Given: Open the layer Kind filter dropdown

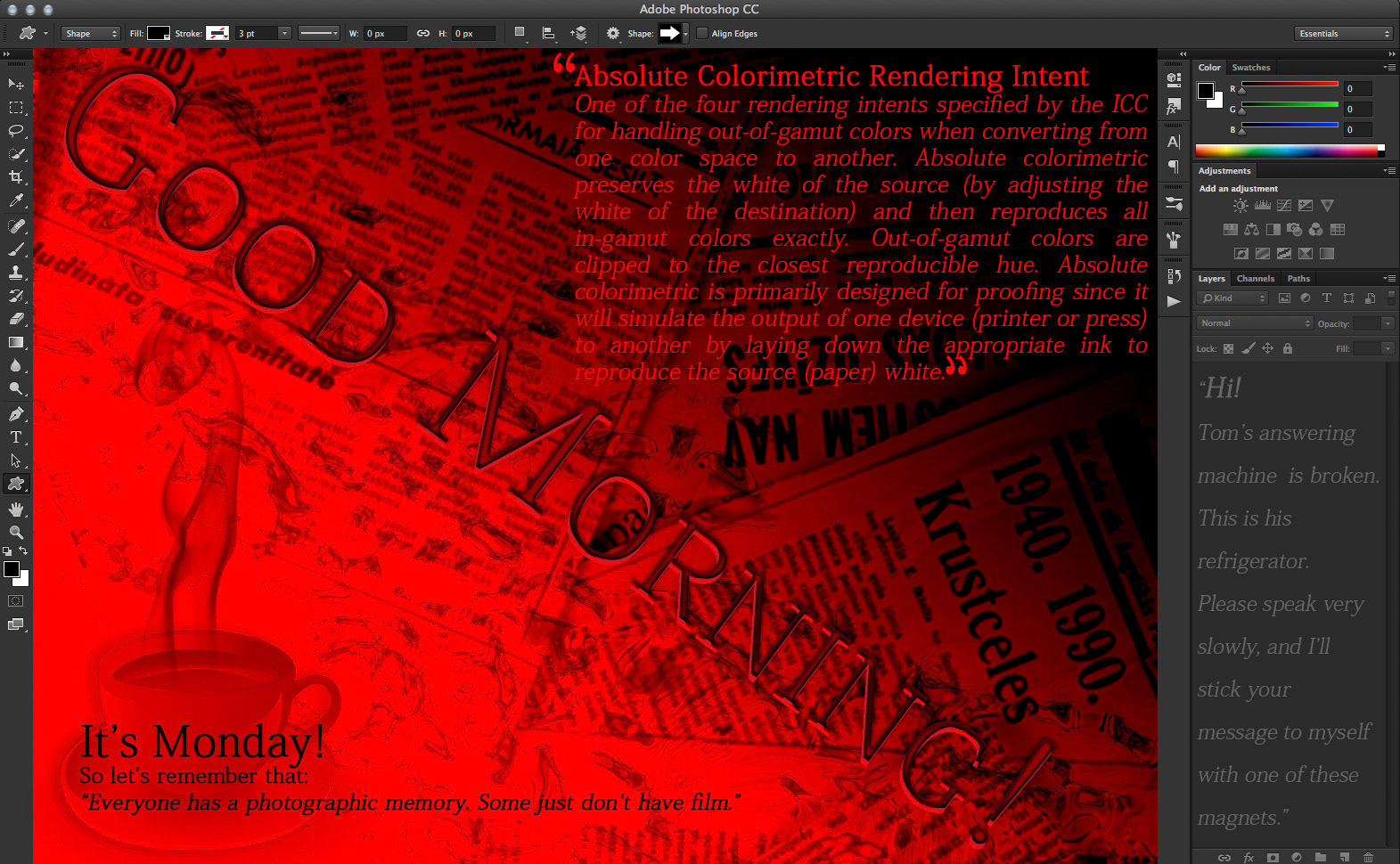Looking at the screenshot, I should 1232,298.
